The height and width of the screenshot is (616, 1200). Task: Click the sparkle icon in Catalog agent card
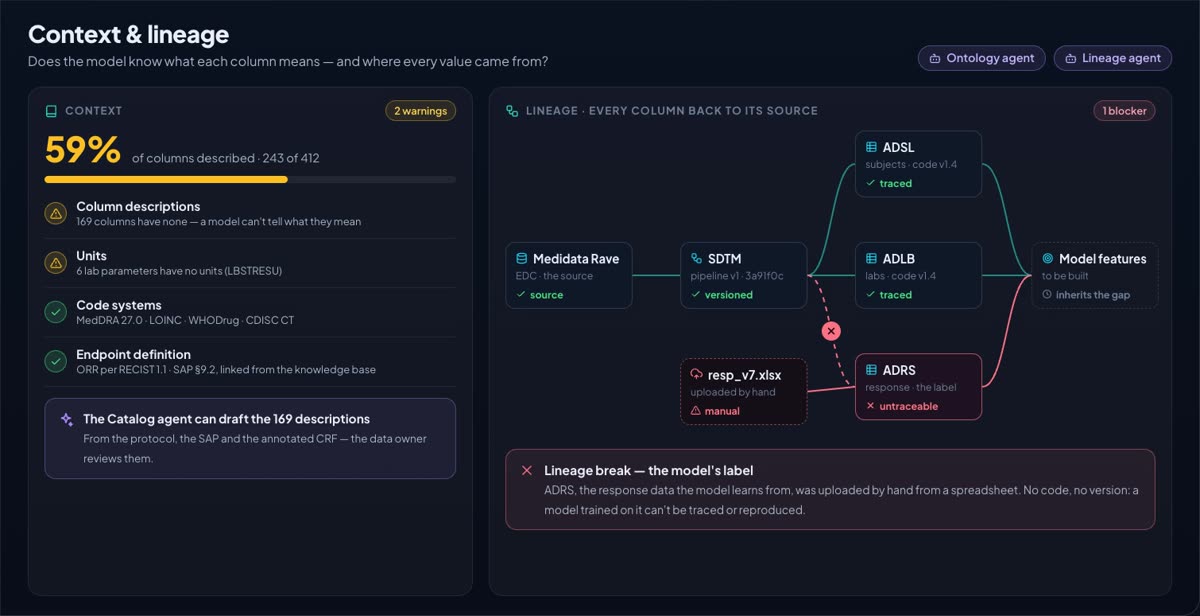[x=67, y=420]
